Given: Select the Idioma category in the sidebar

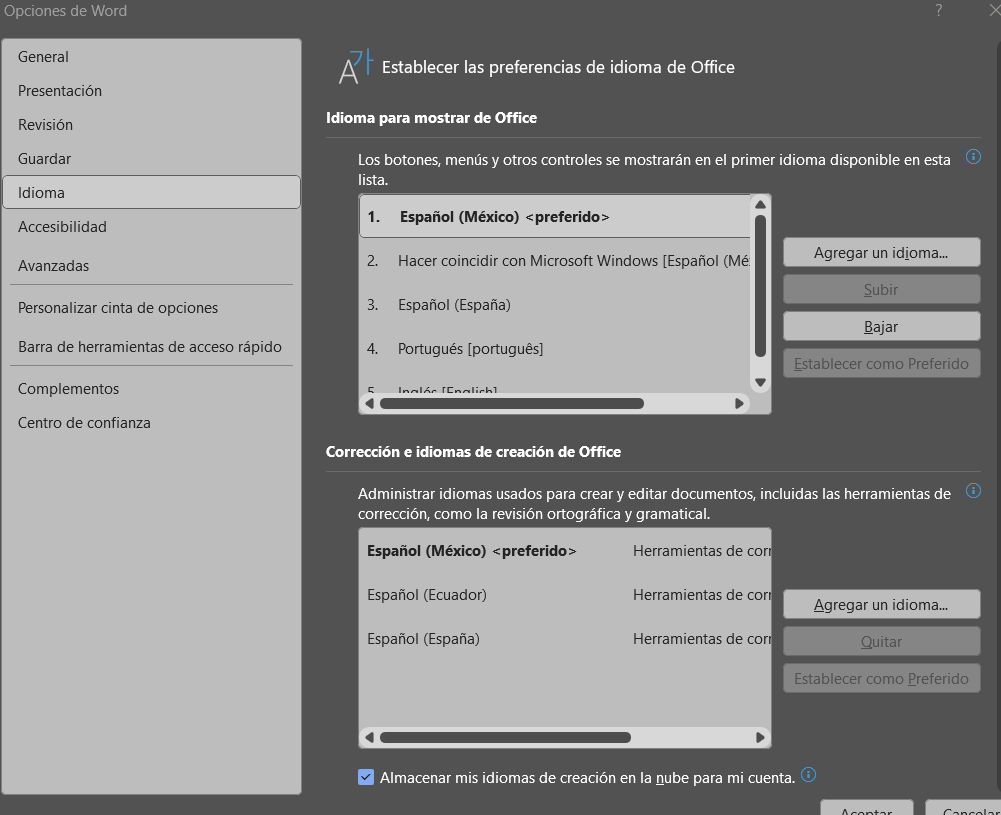Looking at the screenshot, I should [151, 192].
